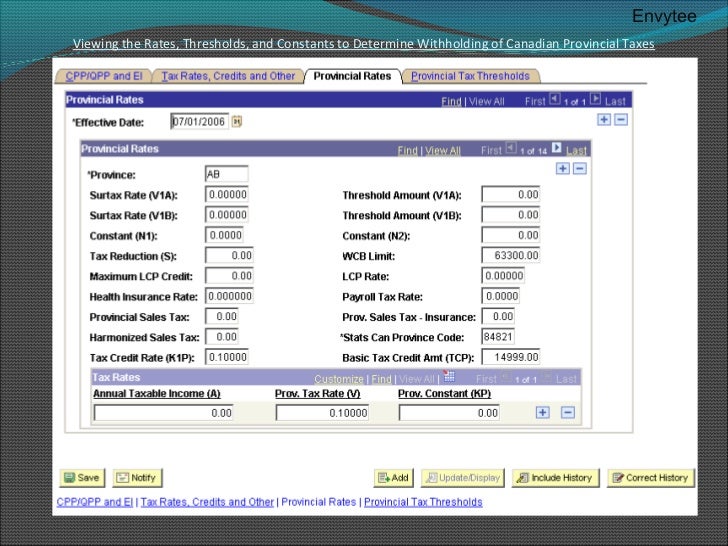Delete the effective-dated row beside Effective Date

[621, 120]
